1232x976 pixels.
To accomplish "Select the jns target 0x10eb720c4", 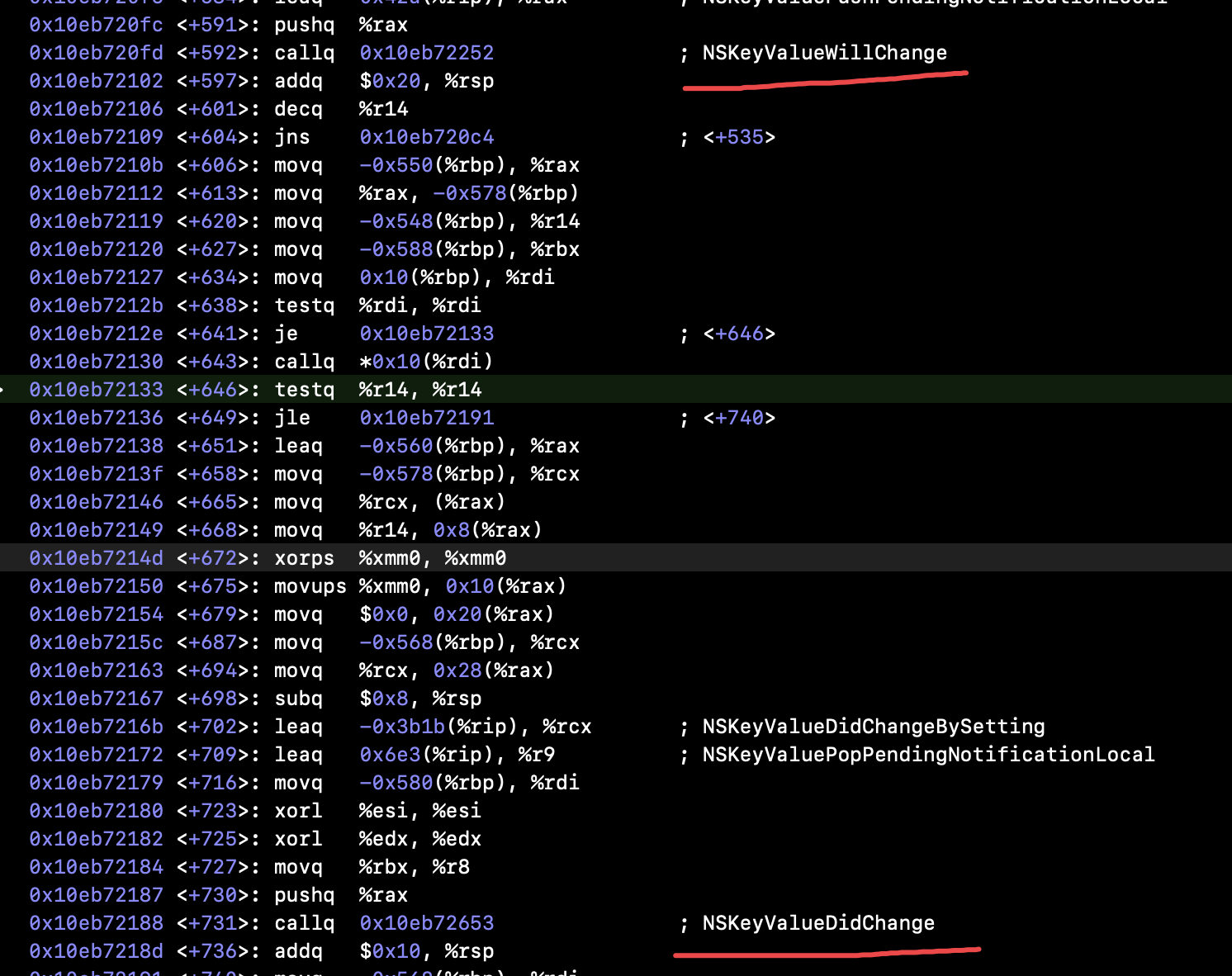I will (x=426, y=137).
